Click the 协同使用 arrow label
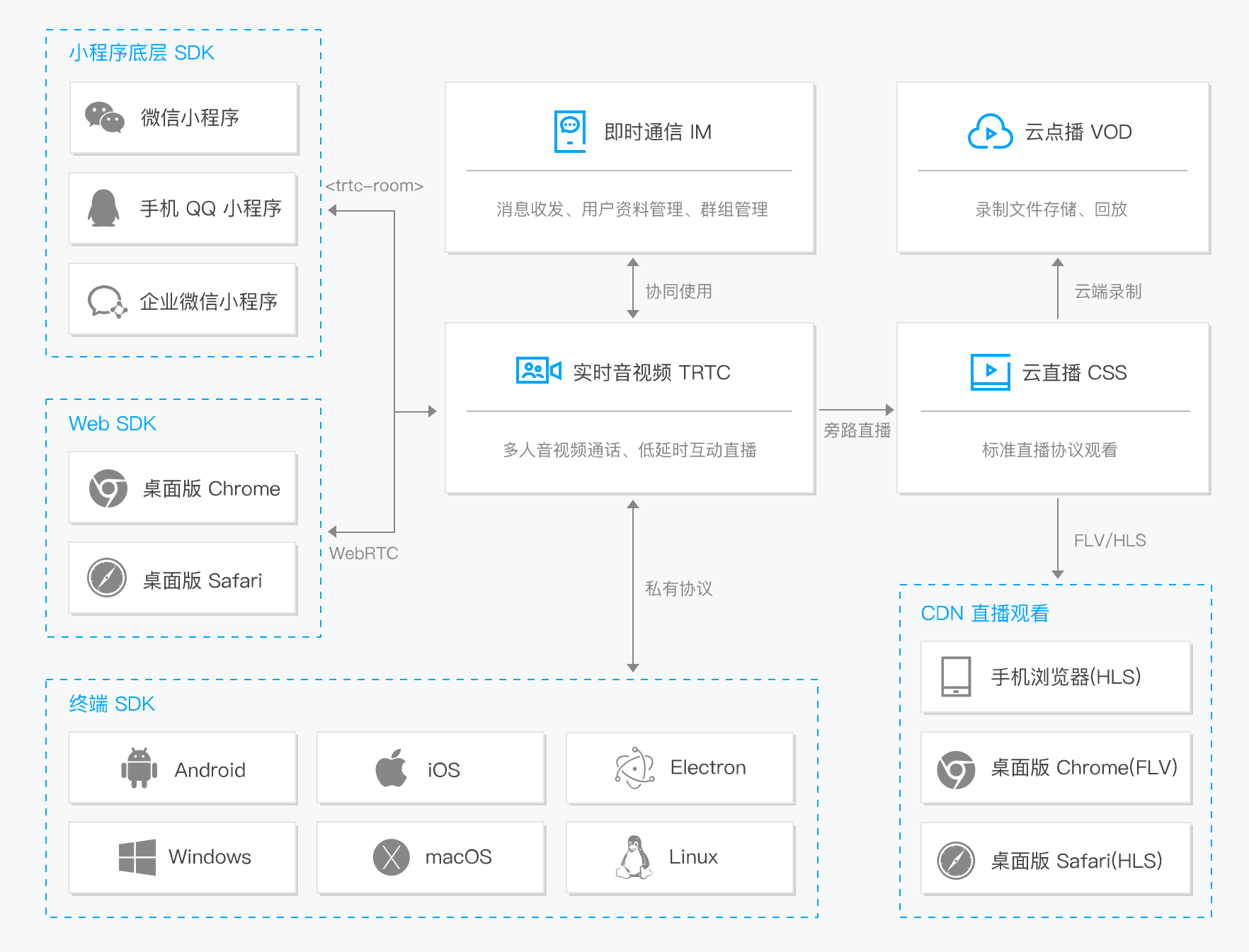 coord(678,292)
